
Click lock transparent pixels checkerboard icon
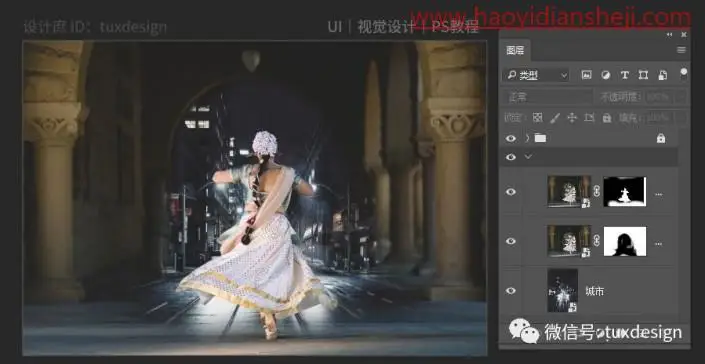click(x=537, y=118)
